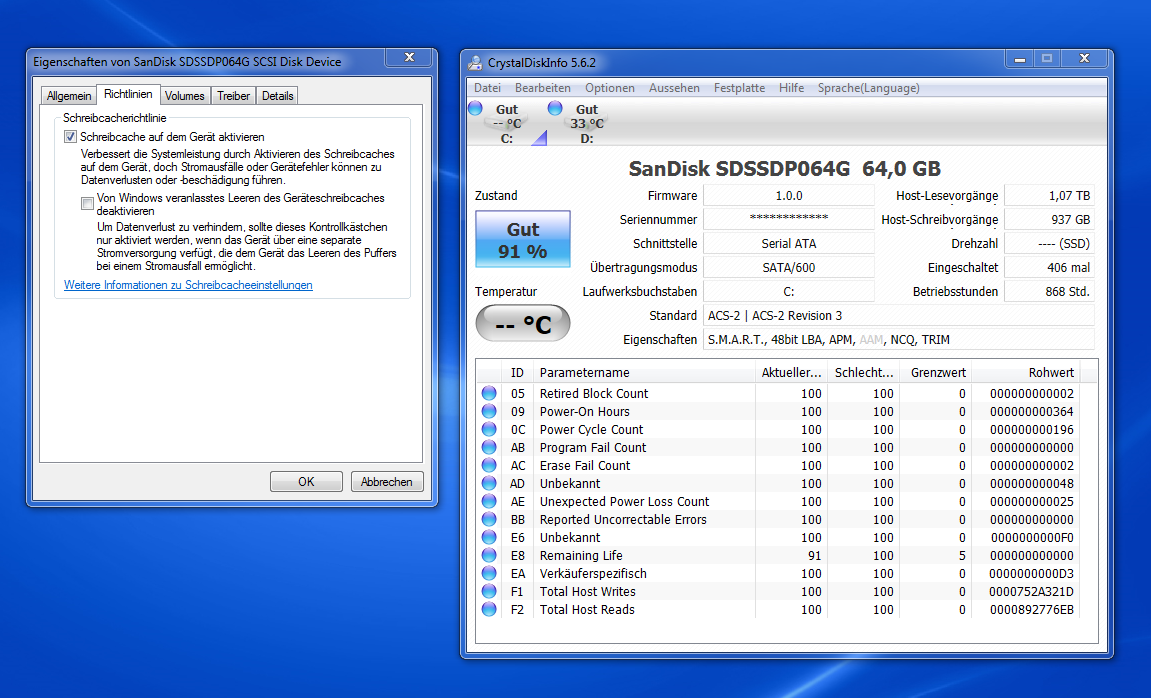Click the Schnittstelle field Serial ATA
Screen dimensions: 1151x698
click(x=789, y=243)
